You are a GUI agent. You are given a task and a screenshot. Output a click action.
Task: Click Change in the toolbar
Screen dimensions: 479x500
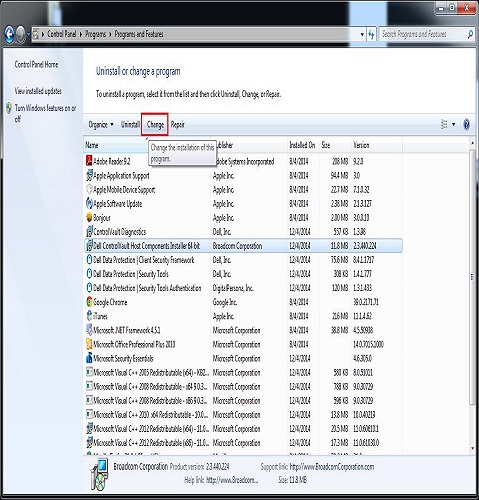pyautogui.click(x=155, y=125)
